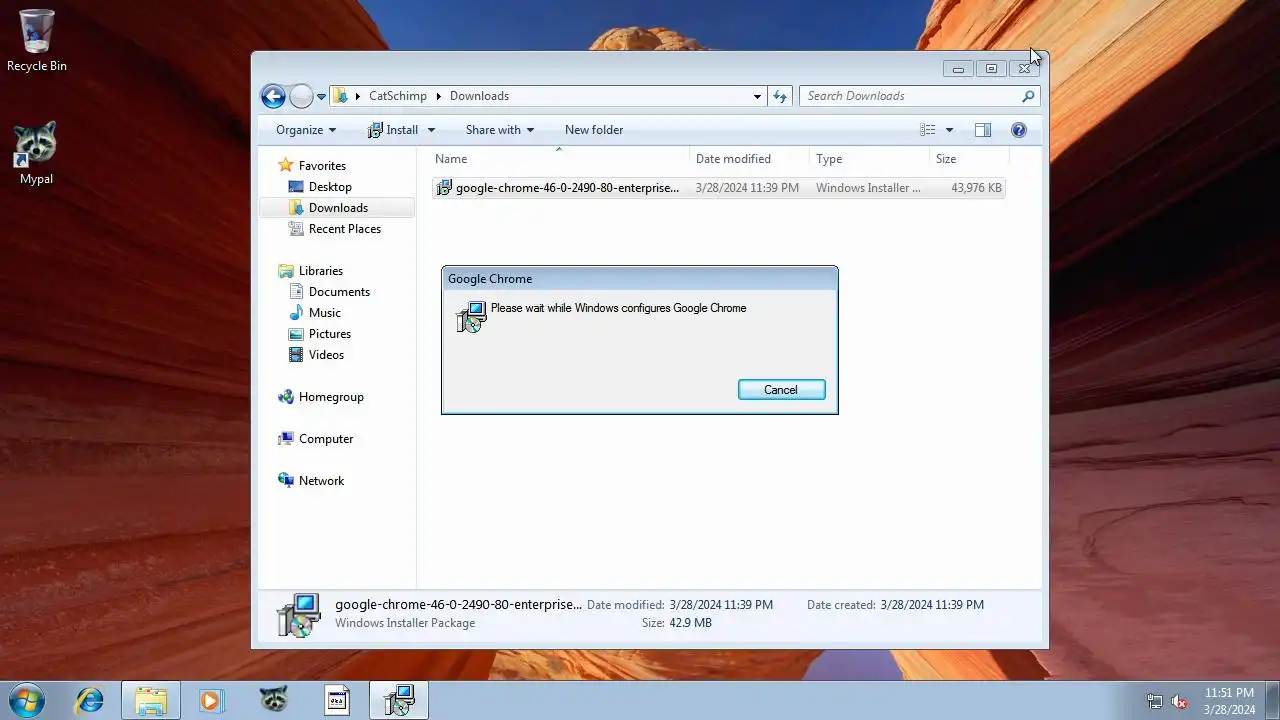
Task: Open the More view options arrow
Action: (949, 130)
